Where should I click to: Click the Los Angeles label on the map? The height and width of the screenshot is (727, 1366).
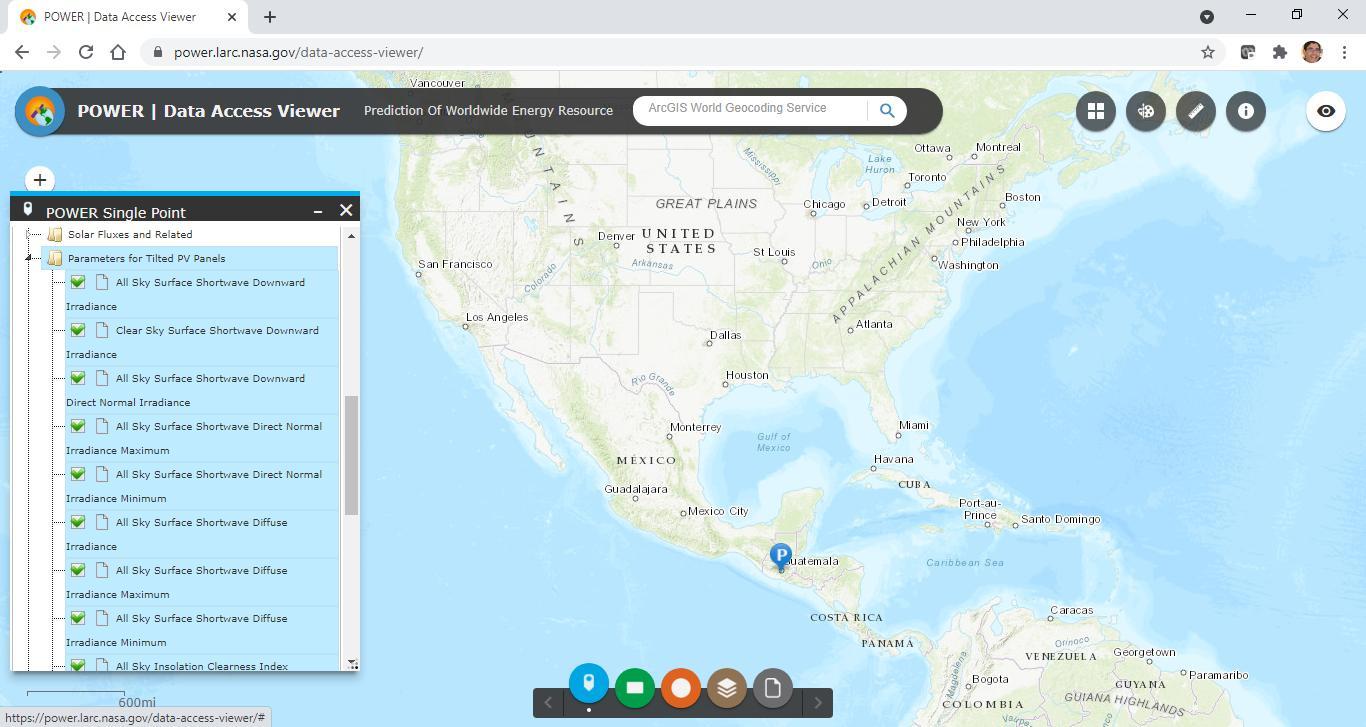497,317
